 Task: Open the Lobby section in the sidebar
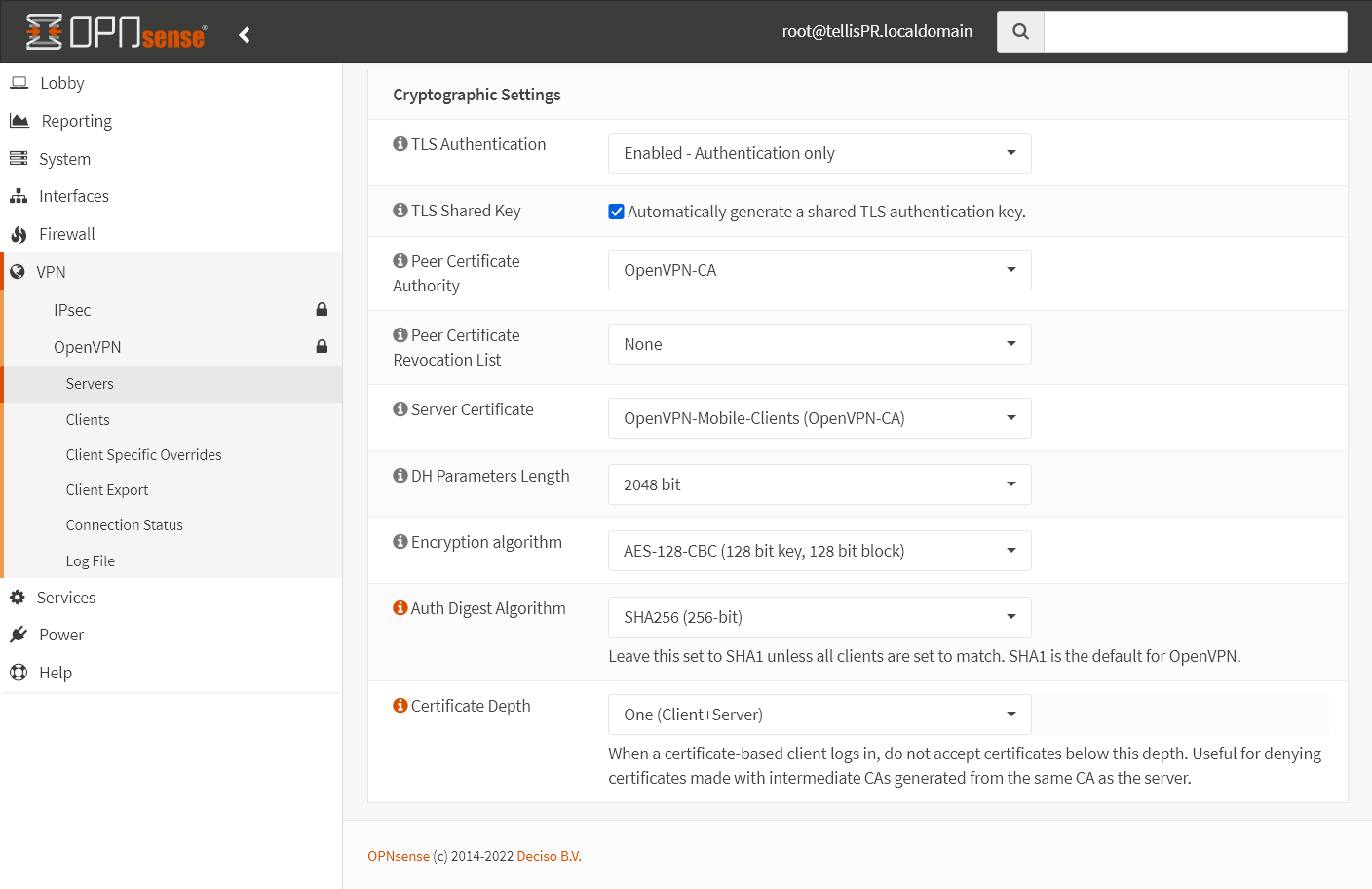[x=18, y=83]
